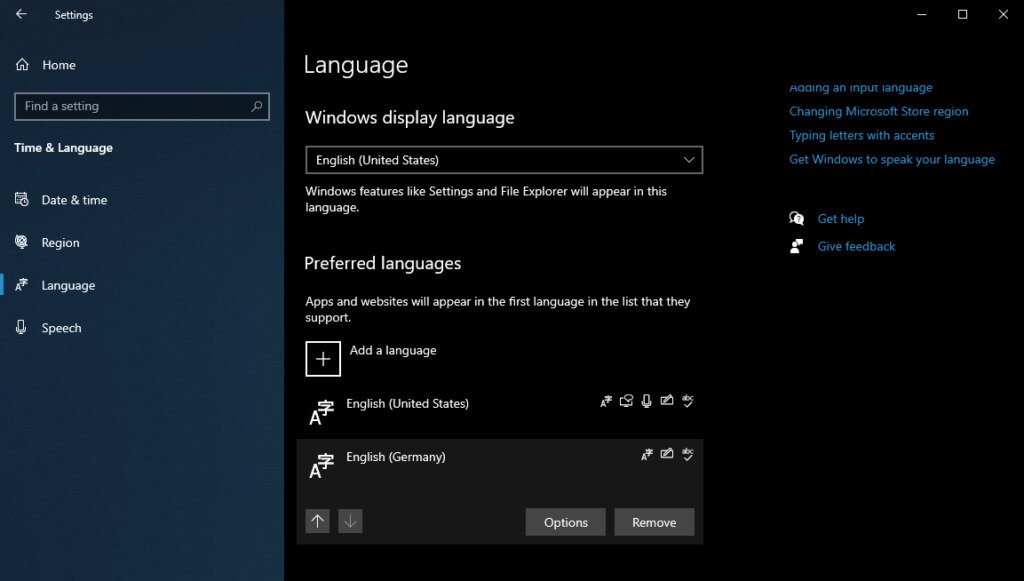
Task: Click the speech recognition microphone icon for English (United States)
Action: click(x=647, y=400)
